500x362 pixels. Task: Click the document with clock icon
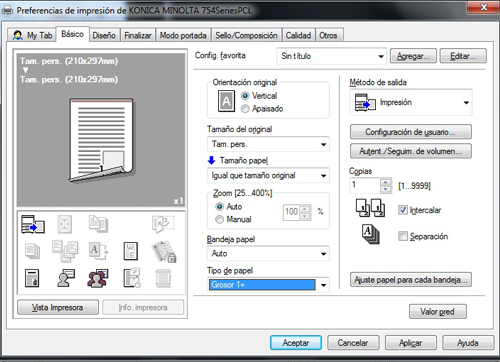[x=132, y=278]
